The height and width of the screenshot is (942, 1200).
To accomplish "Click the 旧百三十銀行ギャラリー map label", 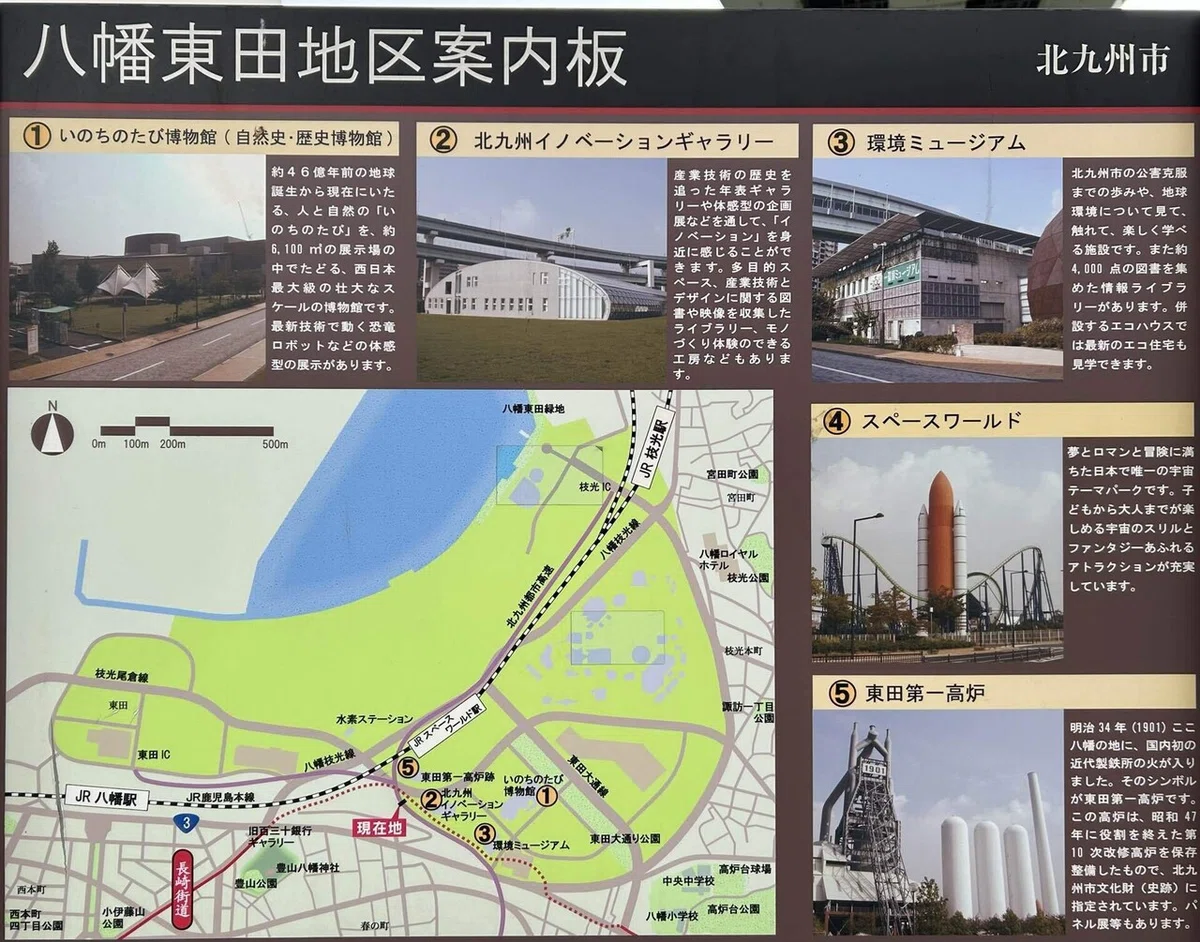I will 279,837.
